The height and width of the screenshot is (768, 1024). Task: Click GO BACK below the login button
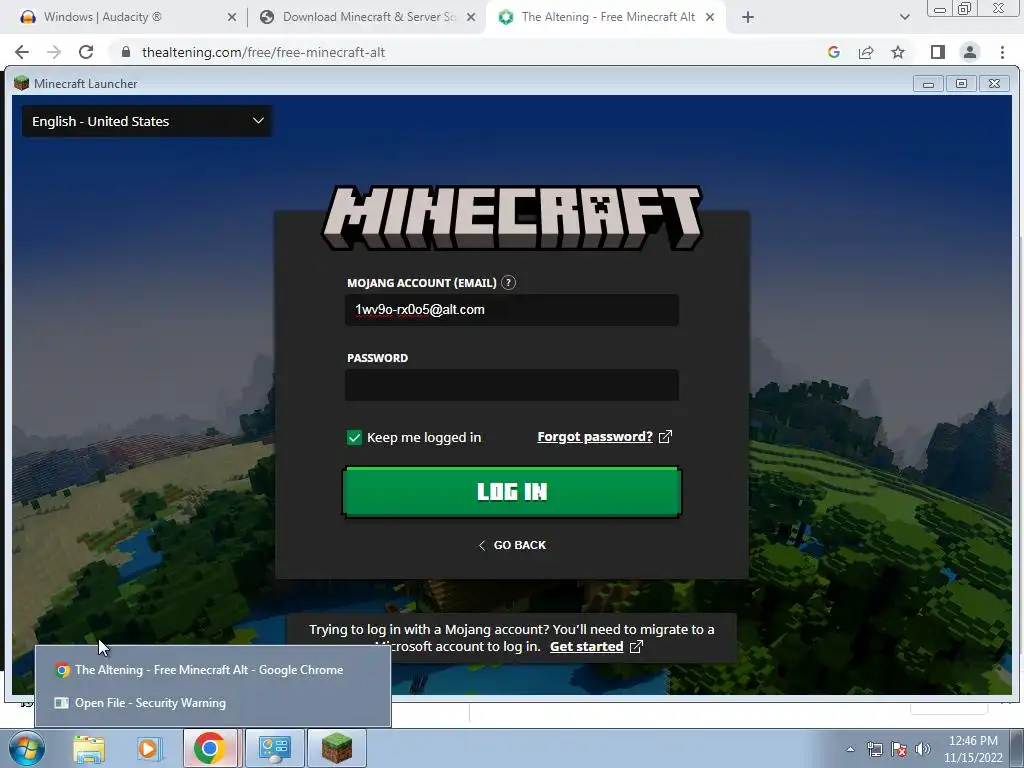click(x=512, y=545)
